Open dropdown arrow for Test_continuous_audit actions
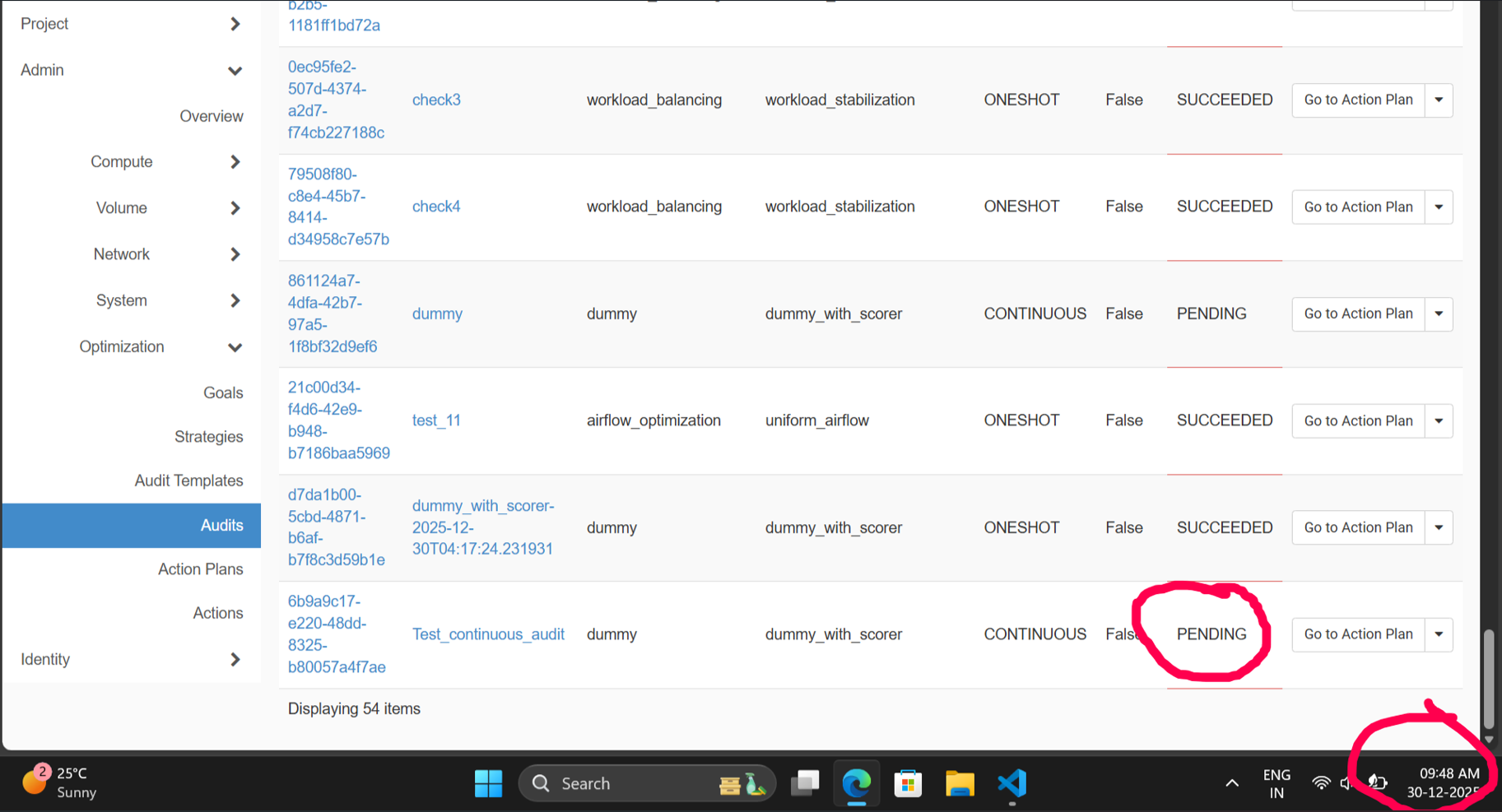Screen dimensions: 1502x812 click(x=1439, y=634)
